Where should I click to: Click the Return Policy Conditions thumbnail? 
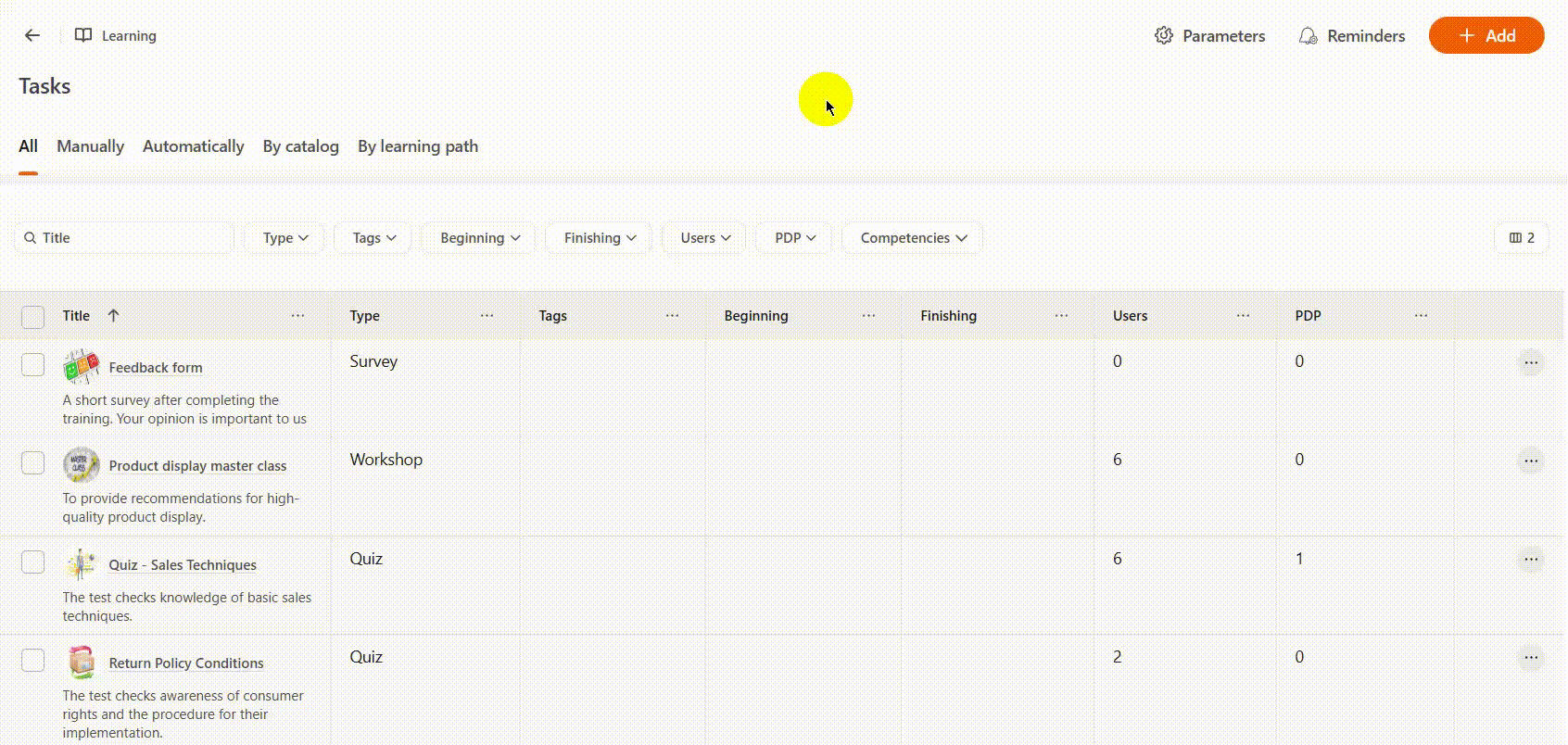pos(82,663)
